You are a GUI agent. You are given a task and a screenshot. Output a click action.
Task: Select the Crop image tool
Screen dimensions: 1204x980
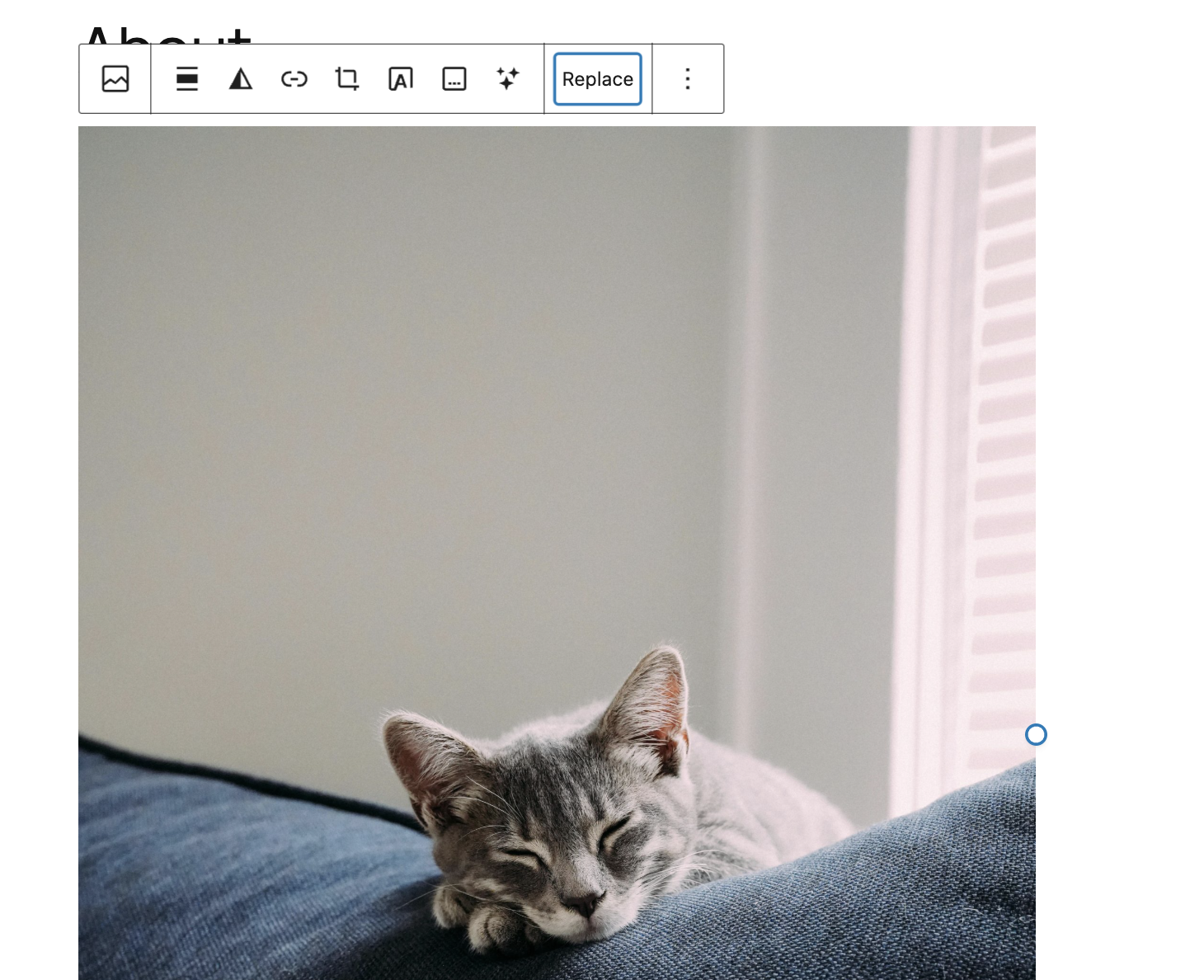point(347,79)
